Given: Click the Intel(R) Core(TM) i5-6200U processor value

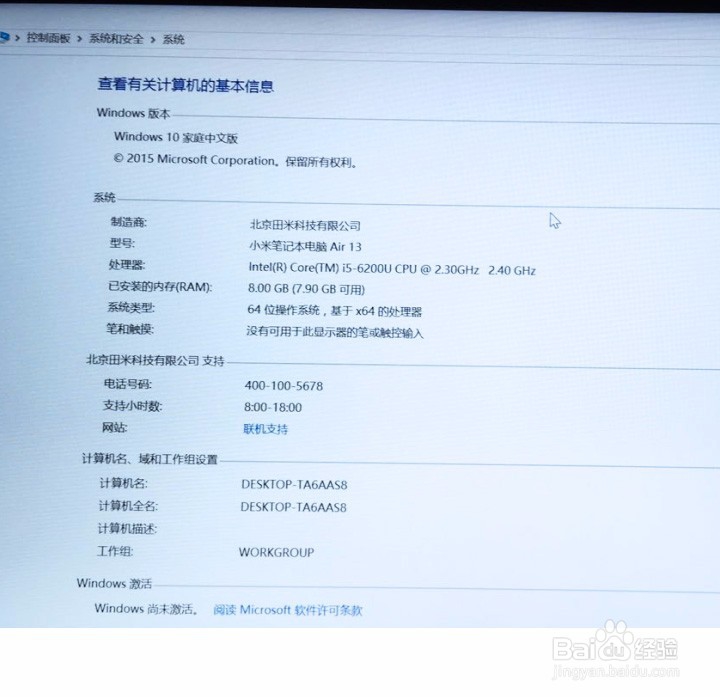Looking at the screenshot, I should point(392,269).
